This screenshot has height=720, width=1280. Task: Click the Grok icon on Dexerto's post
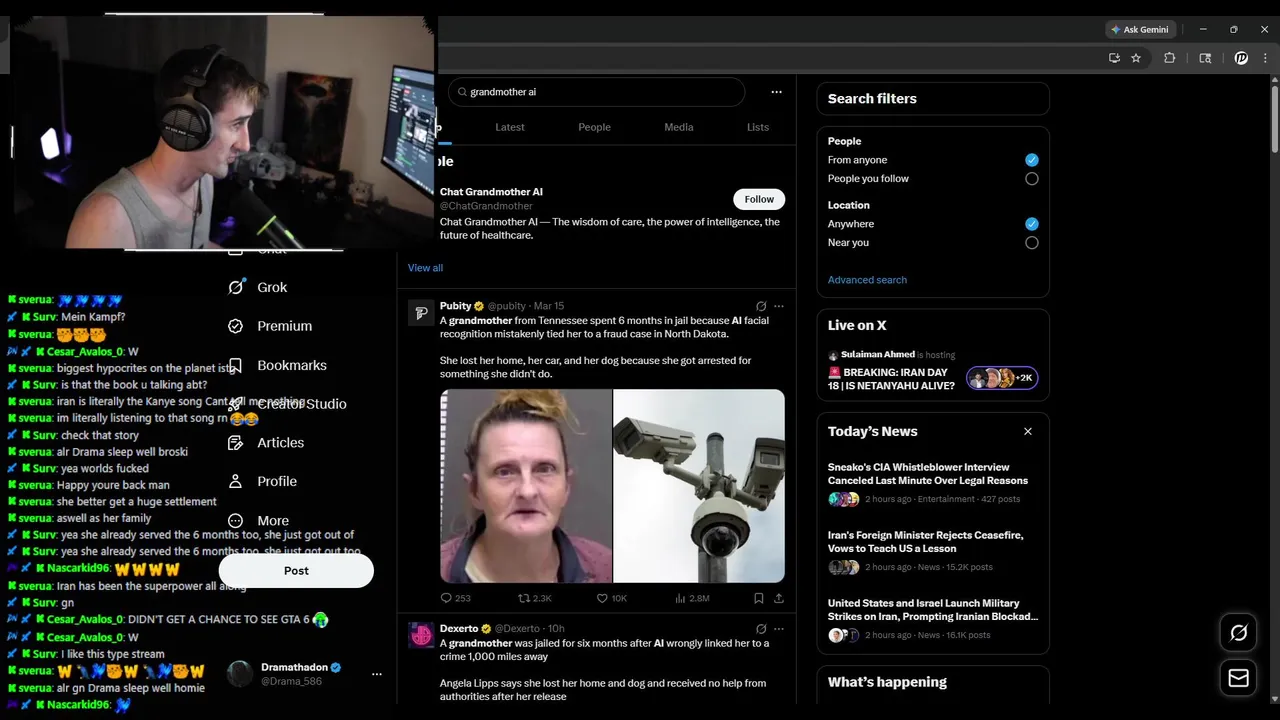click(x=761, y=629)
